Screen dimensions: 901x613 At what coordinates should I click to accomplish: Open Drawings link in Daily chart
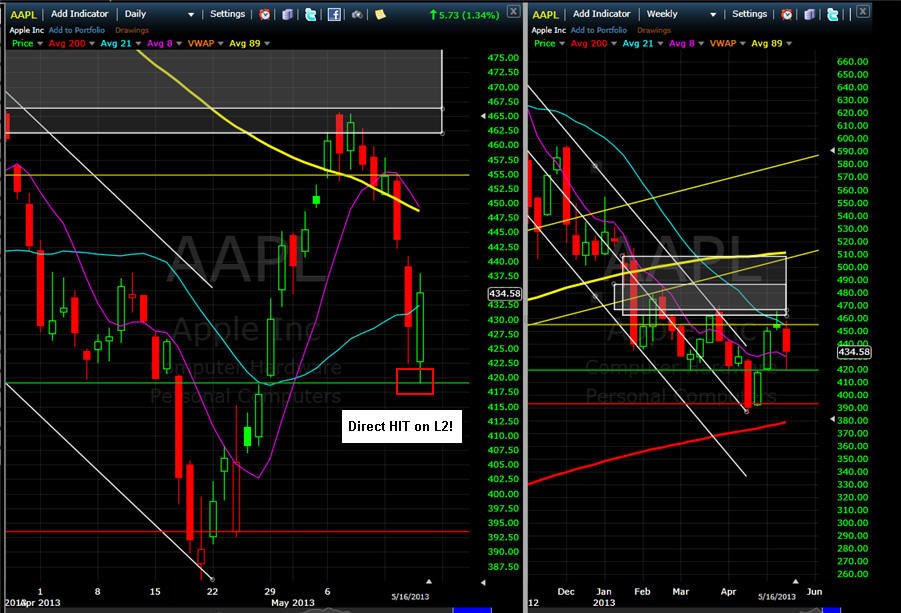click(x=132, y=30)
